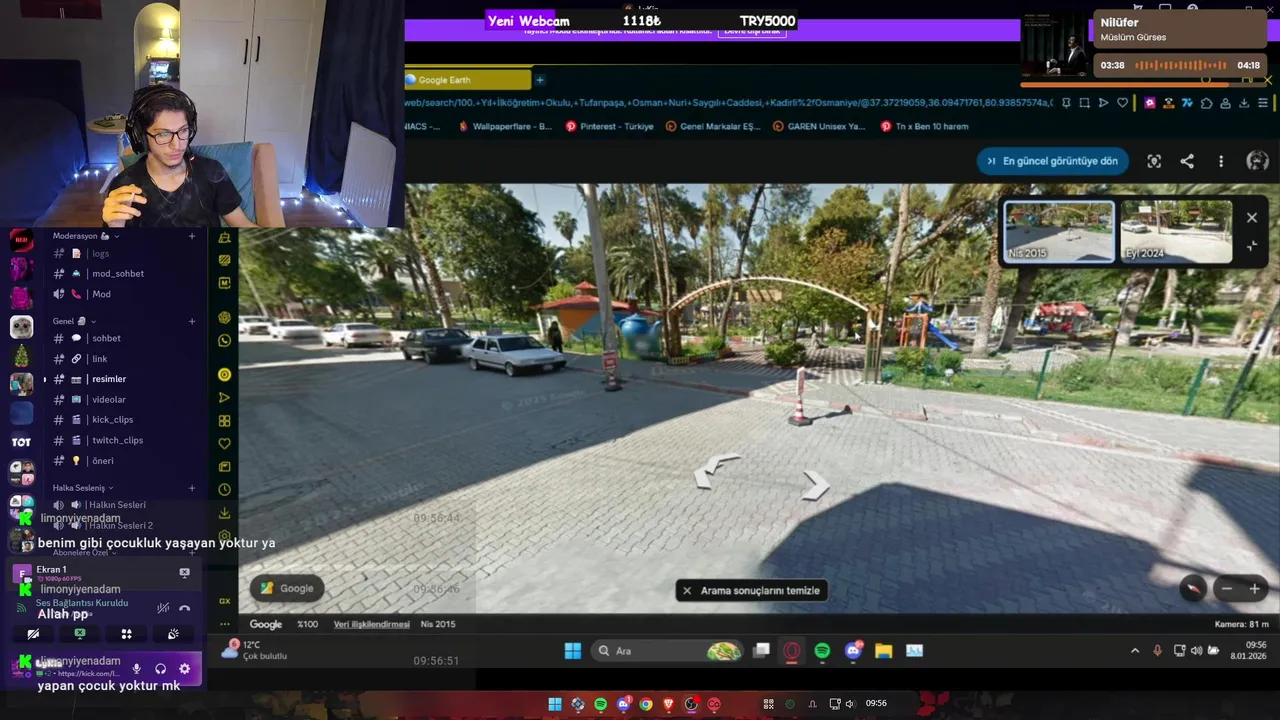
Task: Open the Google Earth share icon
Action: click(x=1187, y=161)
